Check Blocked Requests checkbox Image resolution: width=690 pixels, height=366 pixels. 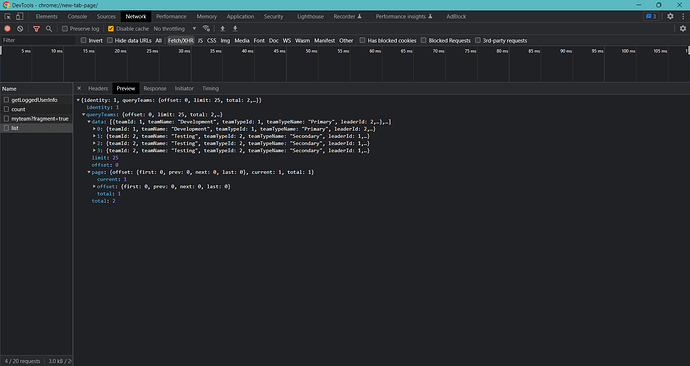pos(423,40)
